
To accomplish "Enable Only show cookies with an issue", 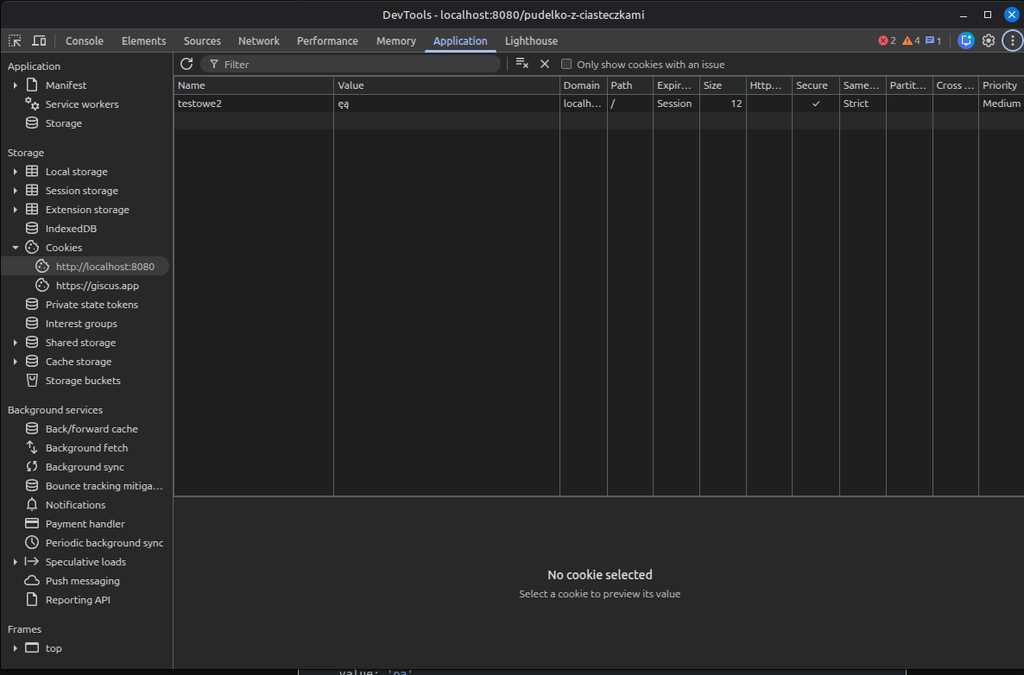I will click(x=566, y=63).
